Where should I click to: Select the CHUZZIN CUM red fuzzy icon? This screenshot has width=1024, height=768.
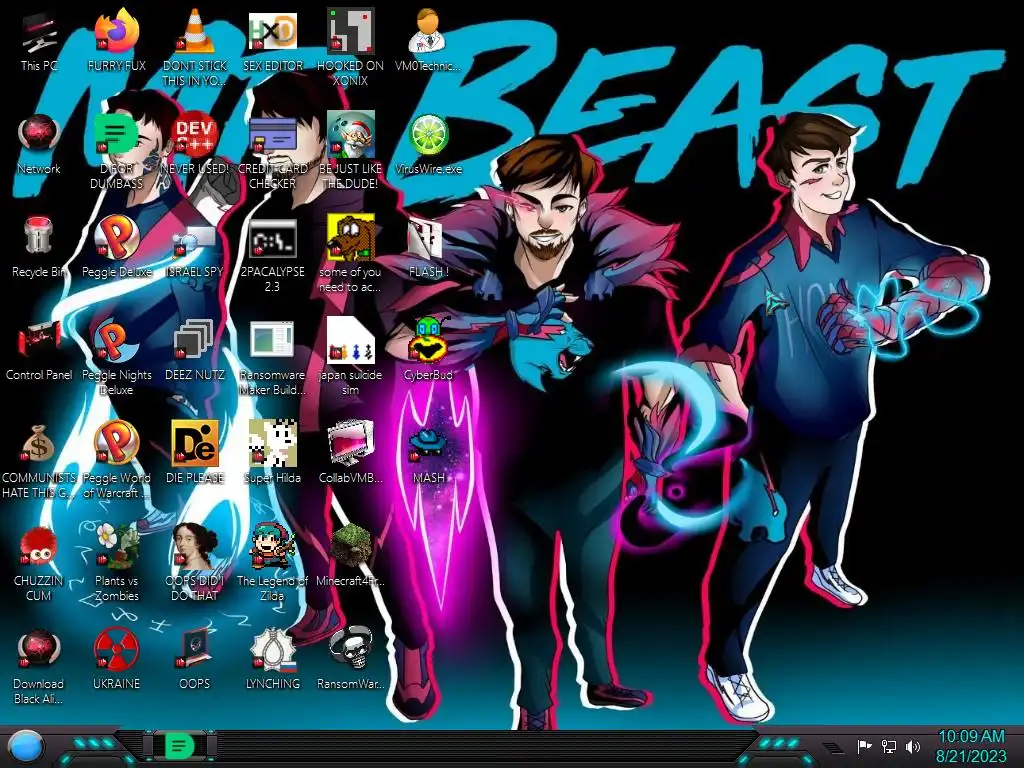tap(39, 546)
